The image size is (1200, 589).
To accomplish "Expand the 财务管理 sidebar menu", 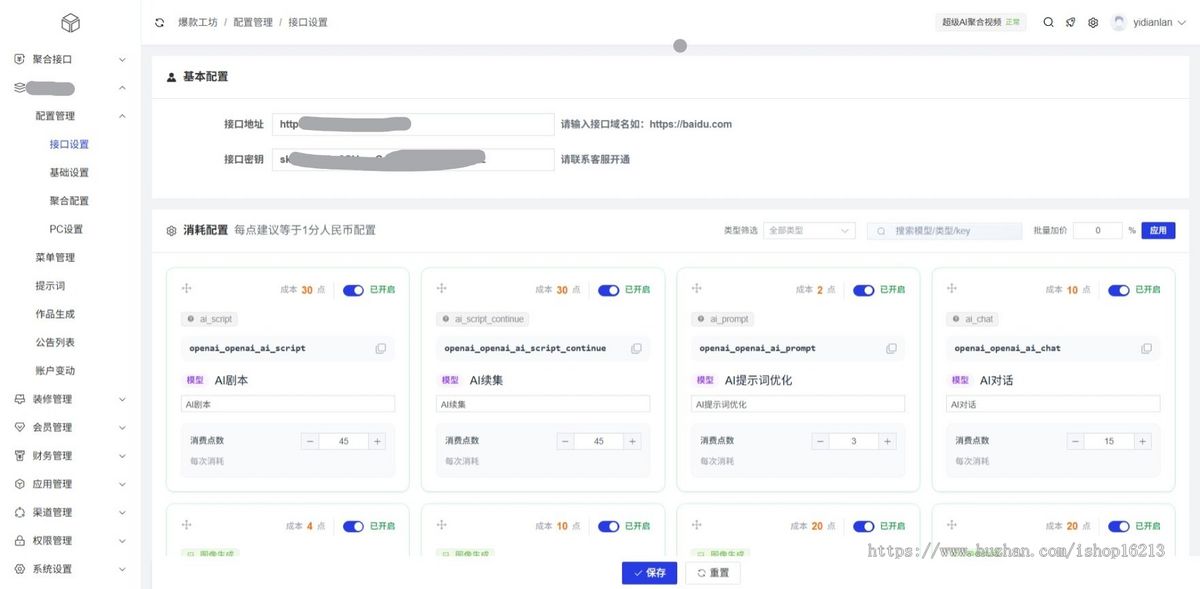I will coord(122,456).
